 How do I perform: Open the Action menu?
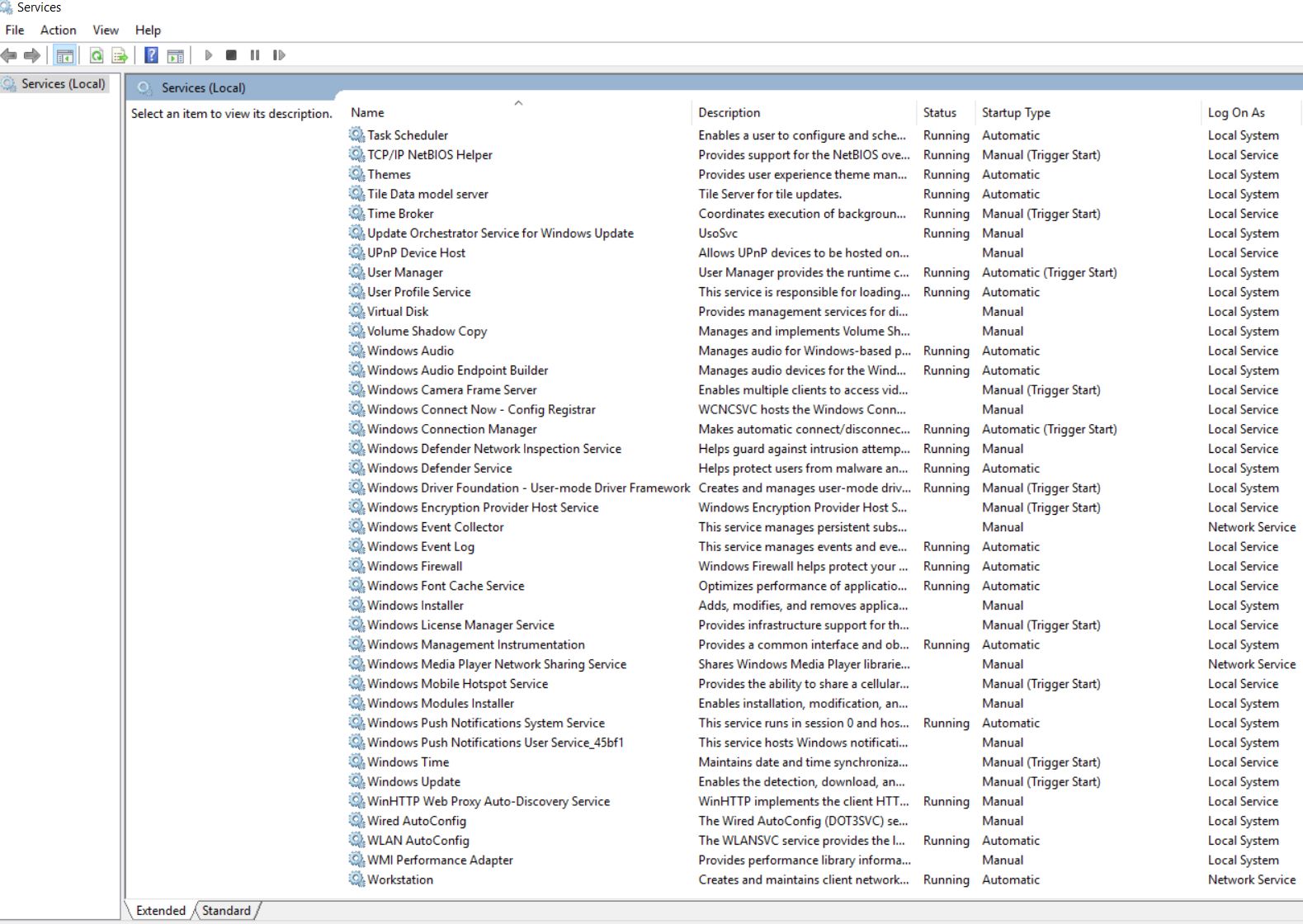click(x=58, y=30)
